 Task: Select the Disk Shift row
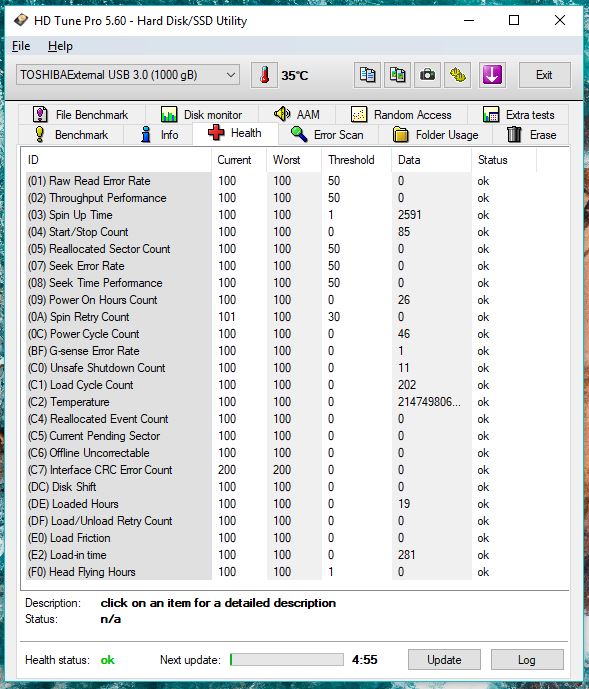tap(281, 487)
